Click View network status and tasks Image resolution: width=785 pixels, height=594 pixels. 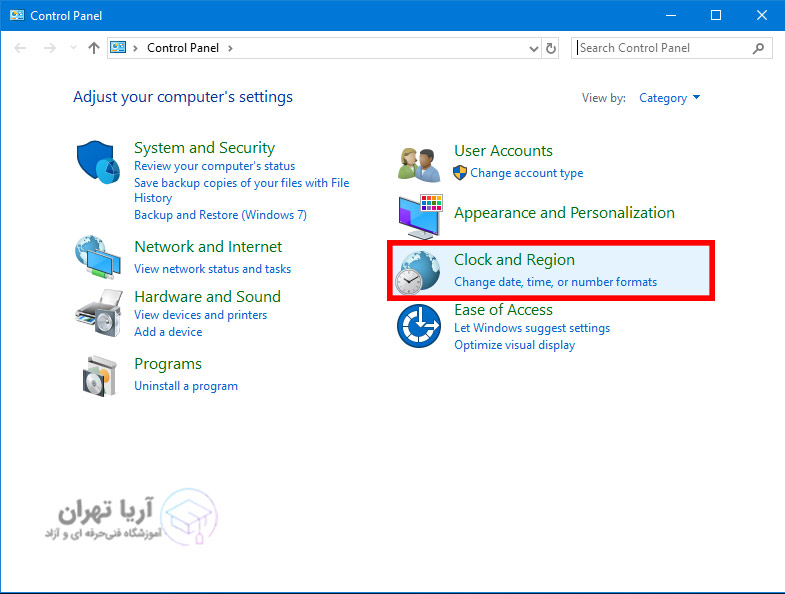point(212,269)
